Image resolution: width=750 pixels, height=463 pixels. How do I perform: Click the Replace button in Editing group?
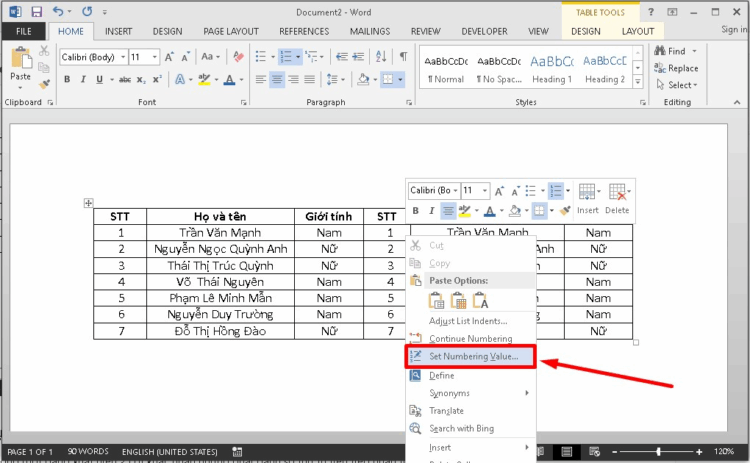pyautogui.click(x=676, y=68)
